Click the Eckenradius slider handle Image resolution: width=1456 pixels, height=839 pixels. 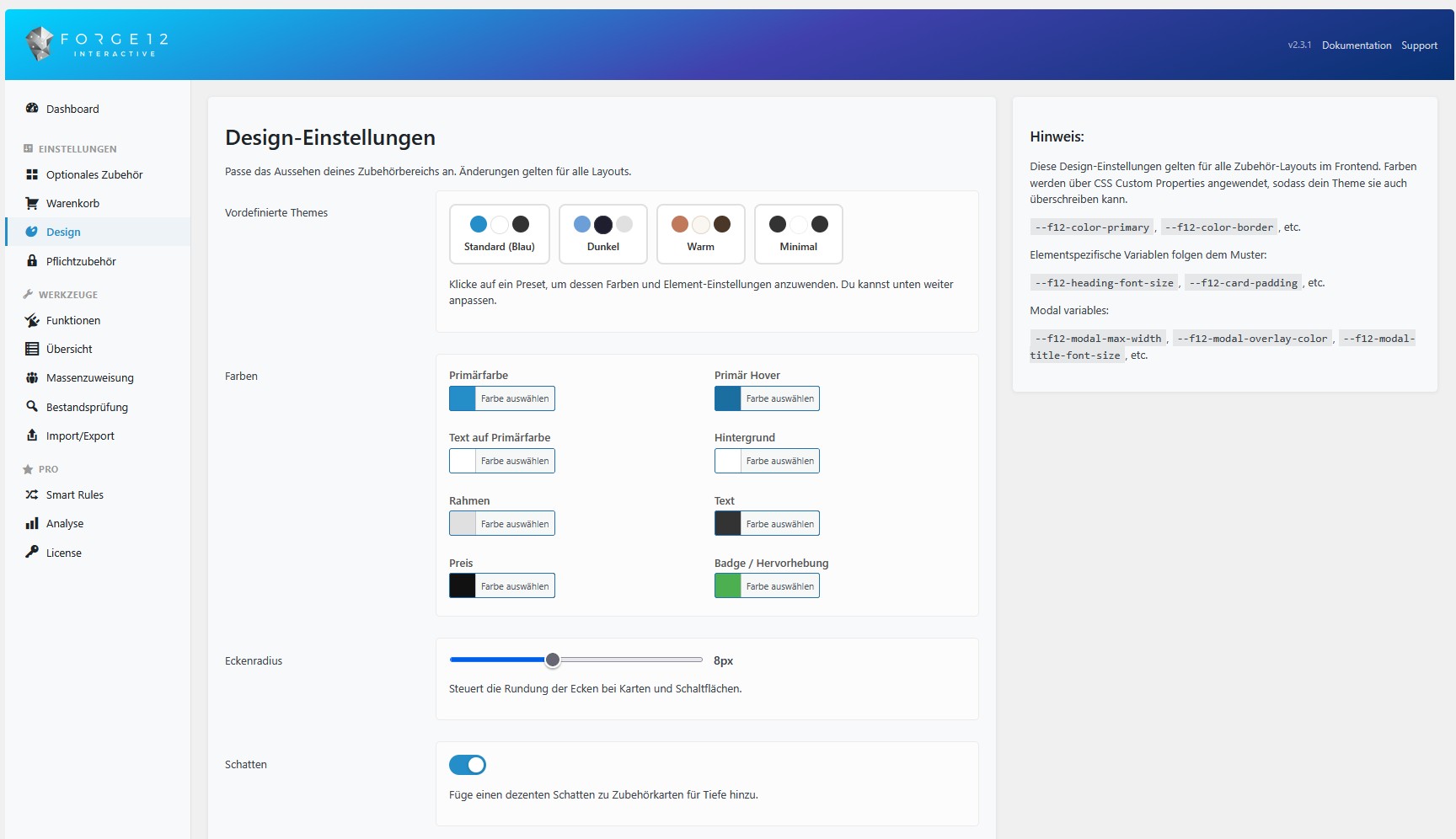(554, 660)
